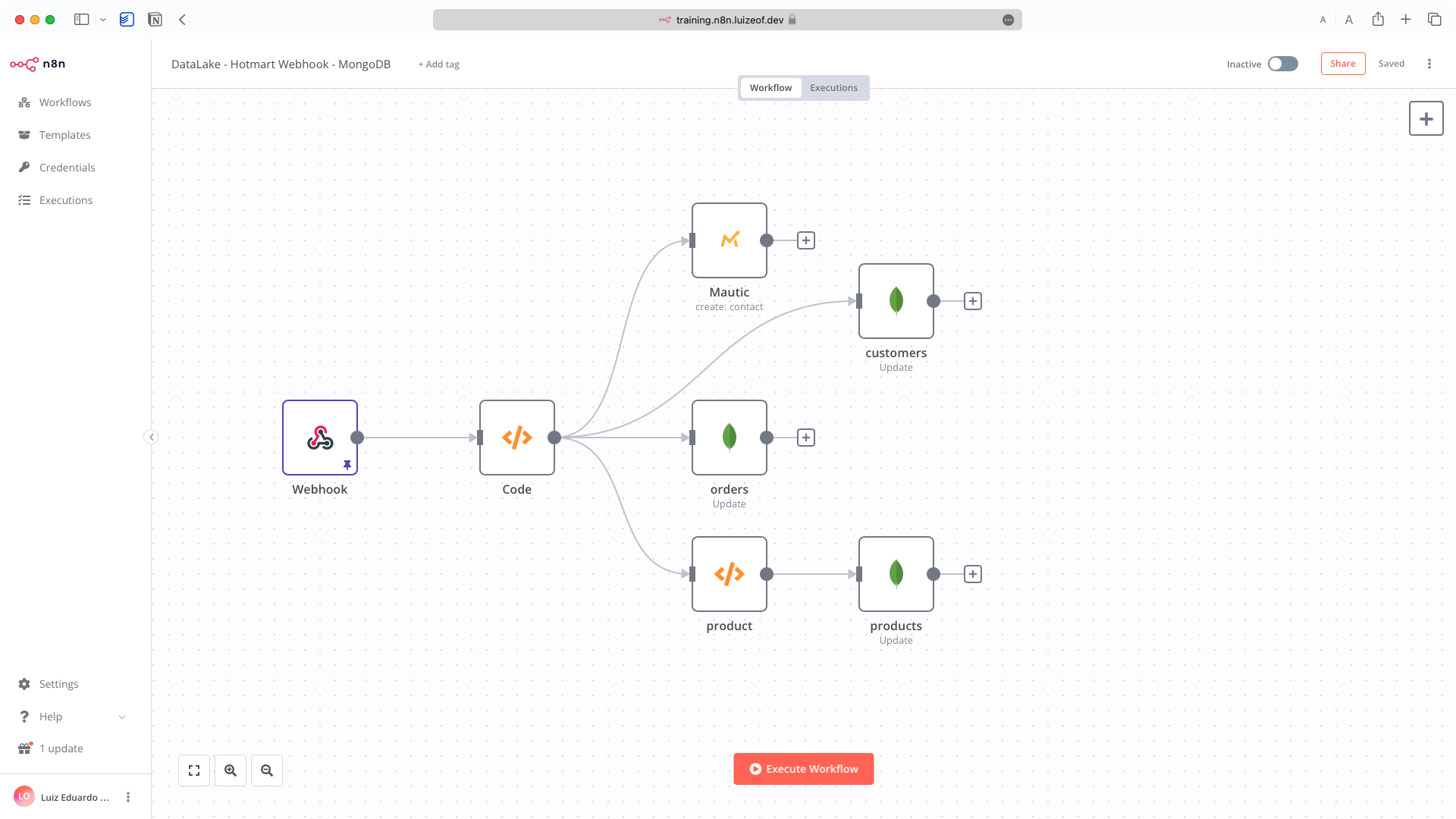This screenshot has width=1456, height=819.
Task: Open the orders MongoDB node
Action: point(729,437)
